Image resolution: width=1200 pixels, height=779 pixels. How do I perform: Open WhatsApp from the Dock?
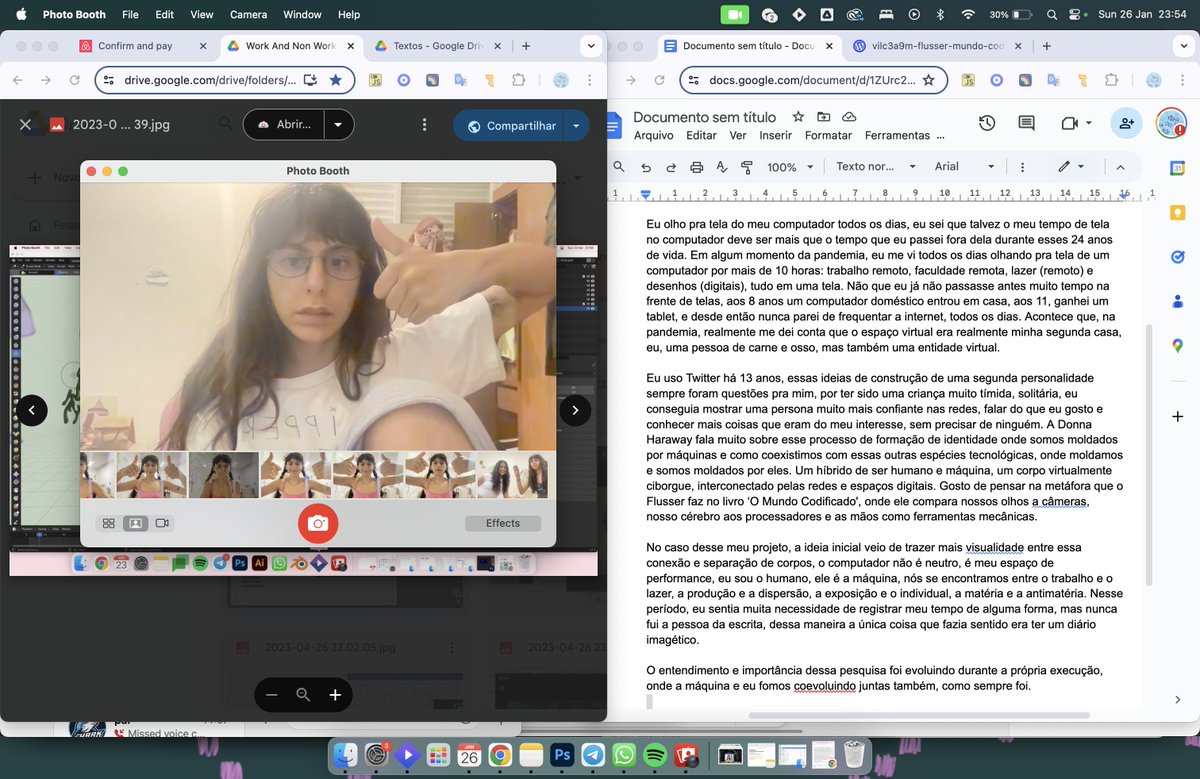click(623, 755)
